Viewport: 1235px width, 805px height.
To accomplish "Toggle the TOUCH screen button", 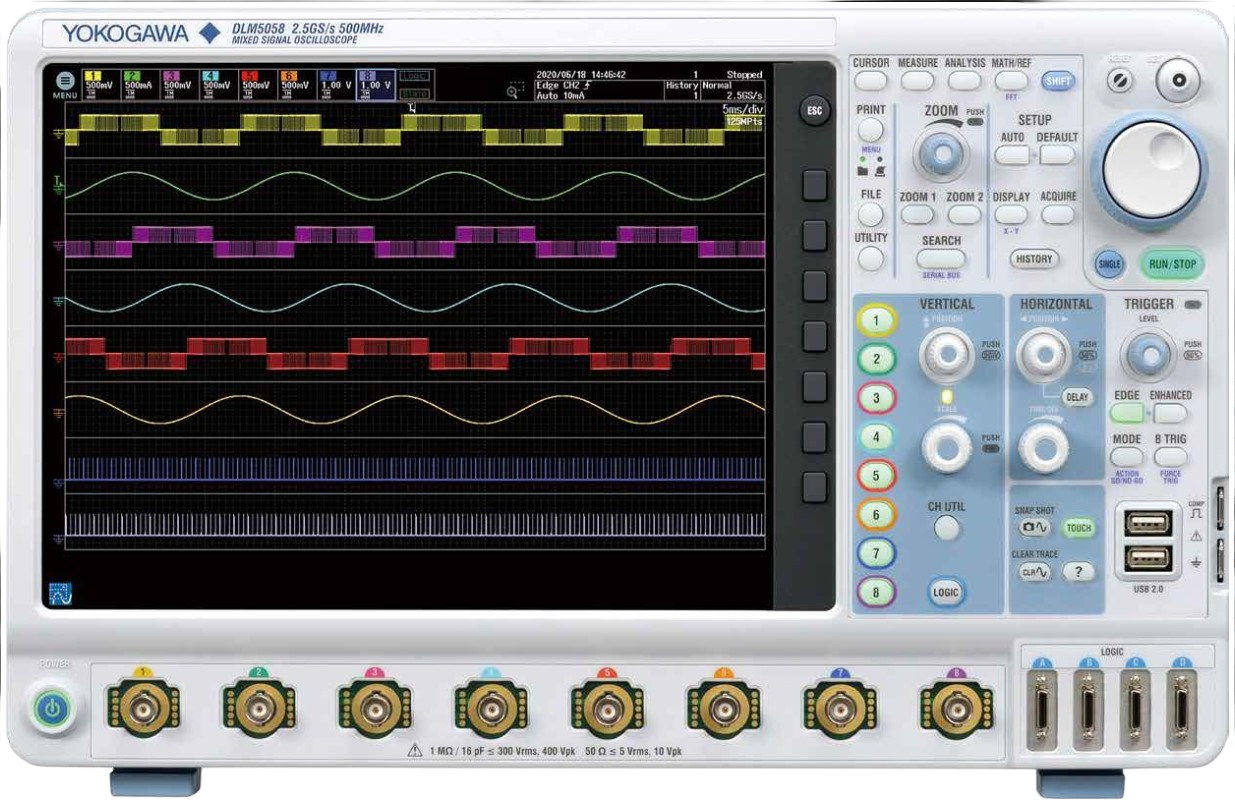I will click(x=1078, y=528).
